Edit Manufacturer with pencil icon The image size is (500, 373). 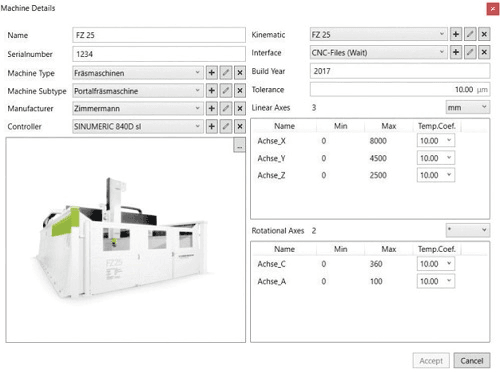point(226,109)
